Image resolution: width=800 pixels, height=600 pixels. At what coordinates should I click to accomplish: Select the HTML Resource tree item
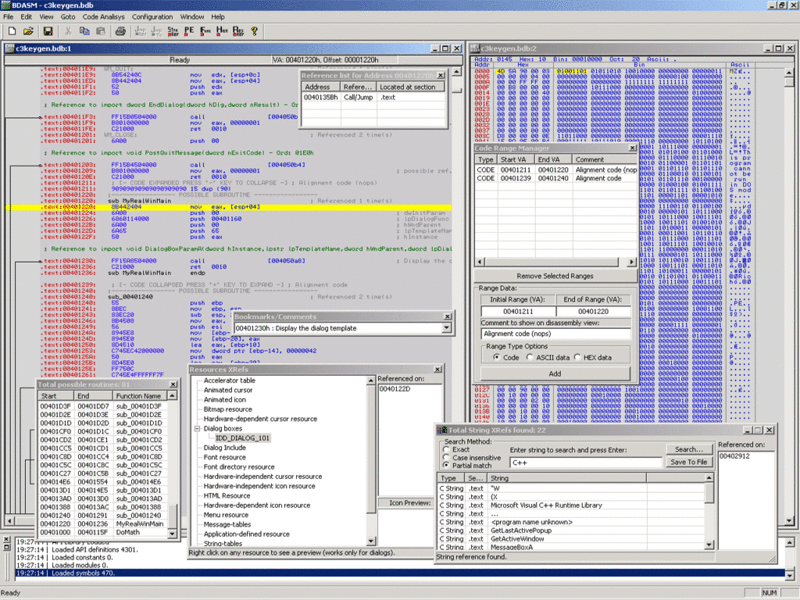point(227,495)
